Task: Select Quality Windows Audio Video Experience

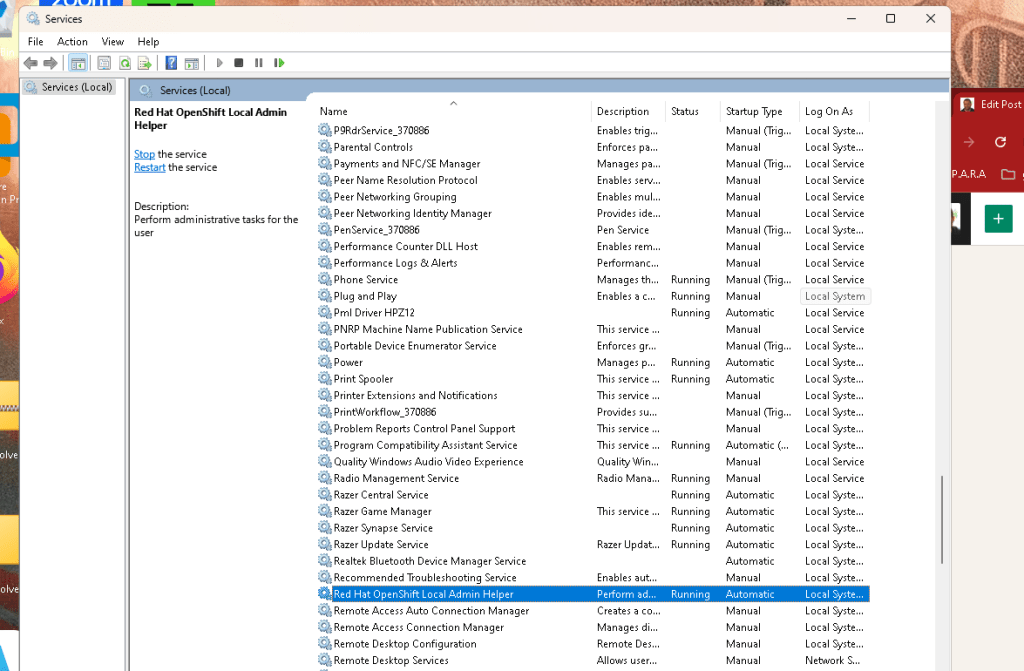Action: (x=593, y=461)
